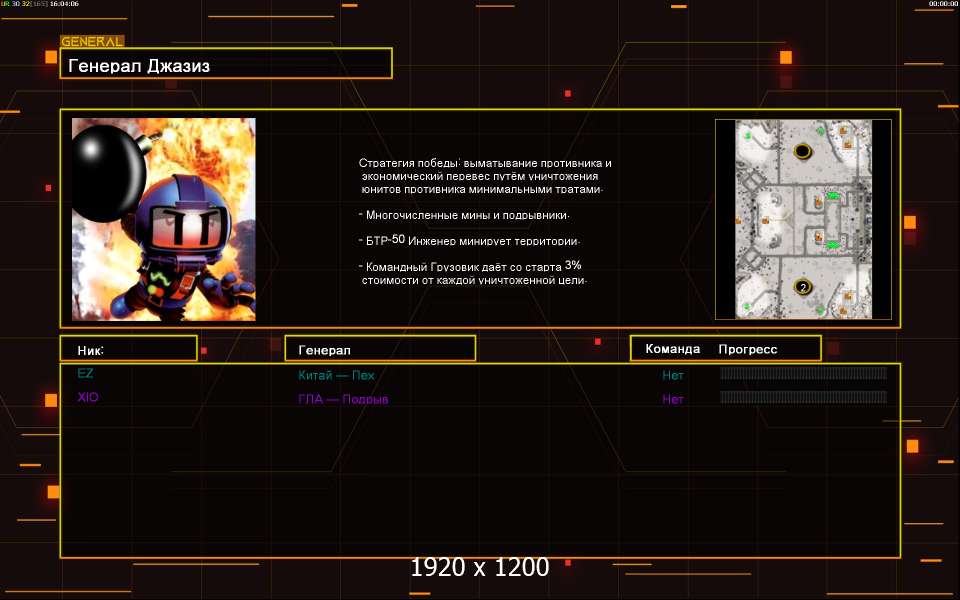This screenshot has width=960, height=600.
Task: Click bottom-left green supply marker on minimap
Action: tap(747, 306)
